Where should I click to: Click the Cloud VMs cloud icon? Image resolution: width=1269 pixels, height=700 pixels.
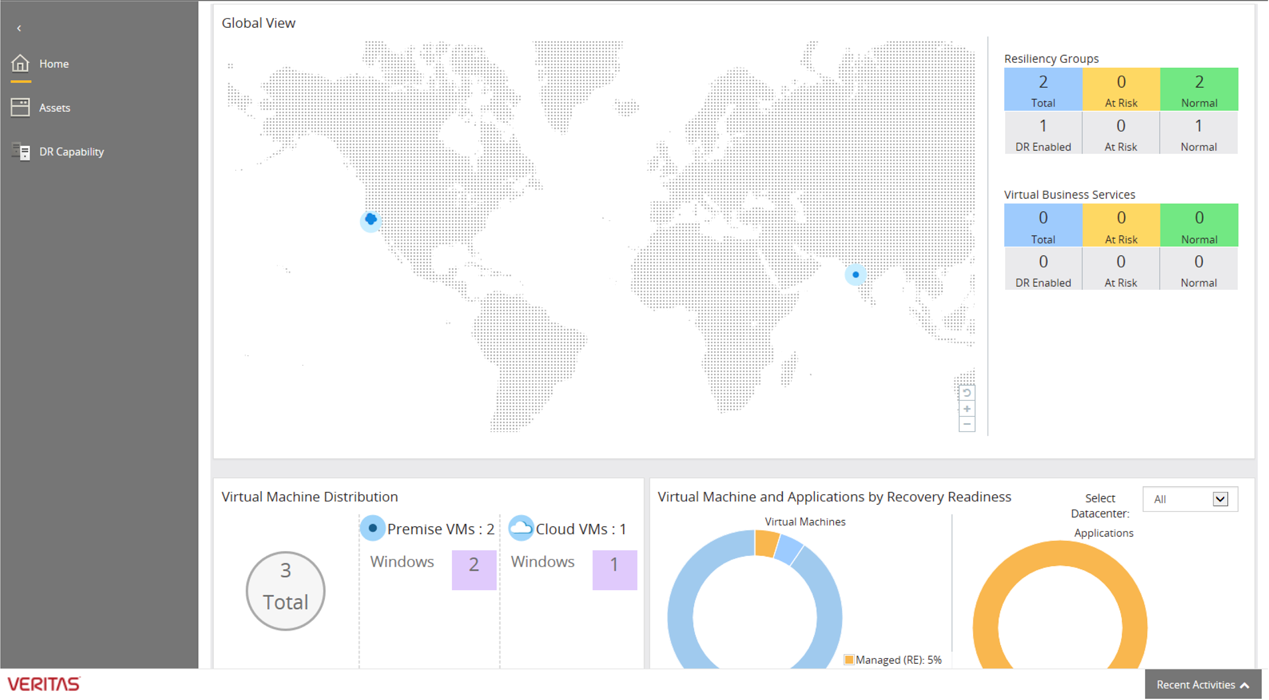520,529
